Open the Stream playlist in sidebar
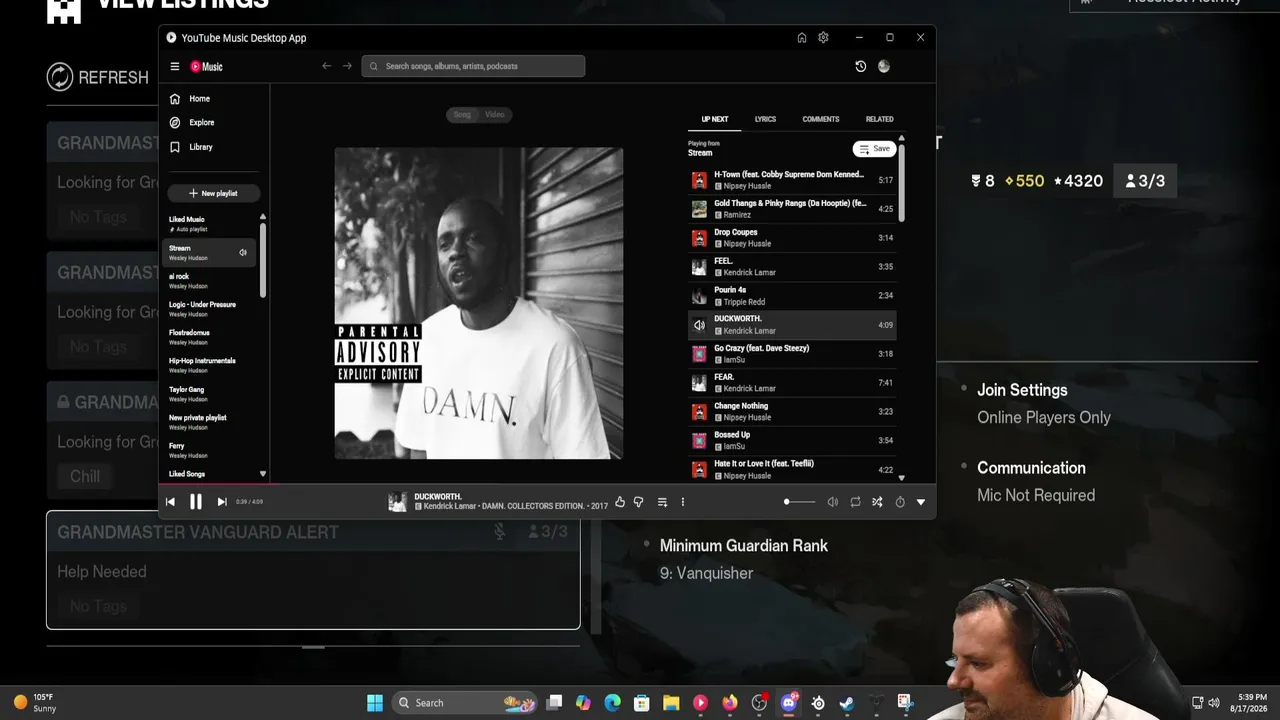This screenshot has width=1280, height=720. (210, 252)
